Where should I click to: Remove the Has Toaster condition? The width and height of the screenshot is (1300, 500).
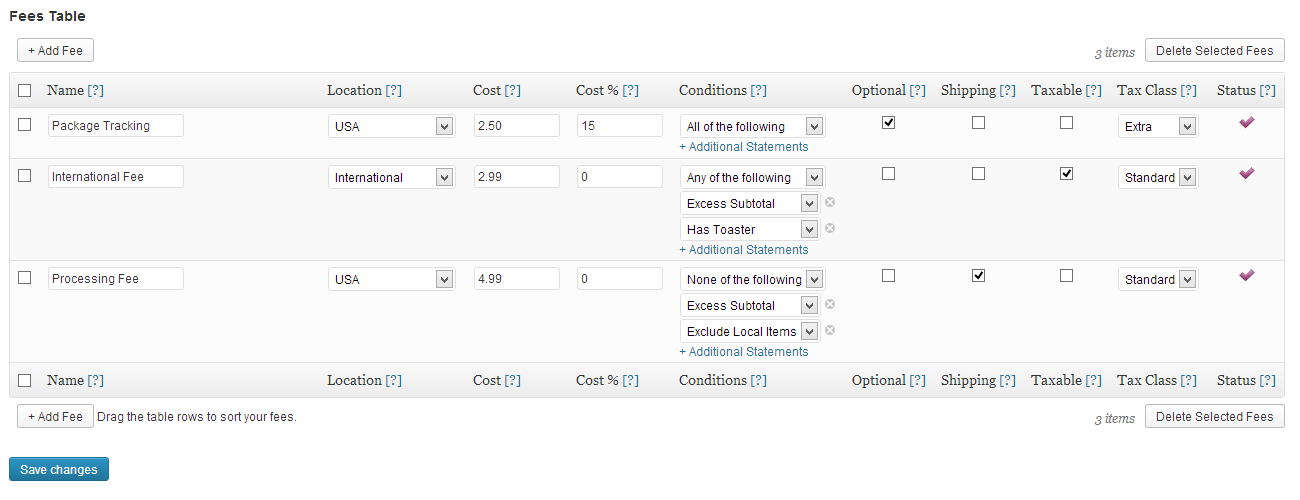(830, 228)
